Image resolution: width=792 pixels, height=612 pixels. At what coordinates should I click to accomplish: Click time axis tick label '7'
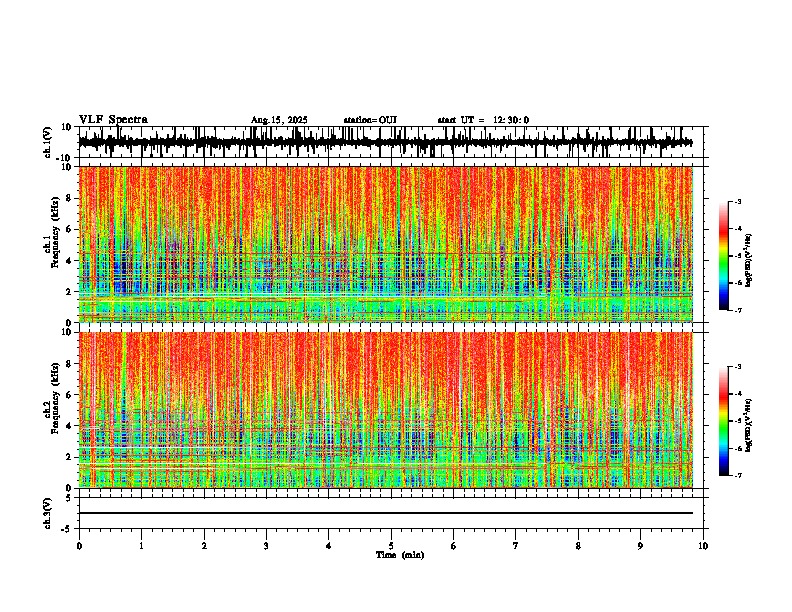point(516,546)
